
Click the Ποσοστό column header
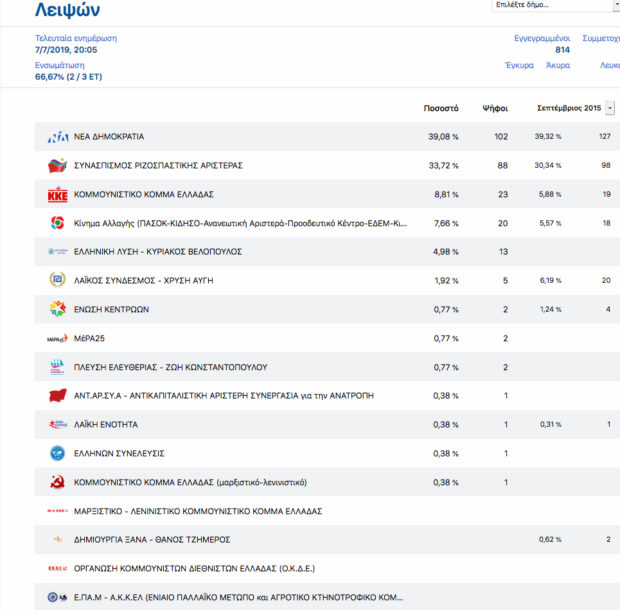click(x=441, y=108)
